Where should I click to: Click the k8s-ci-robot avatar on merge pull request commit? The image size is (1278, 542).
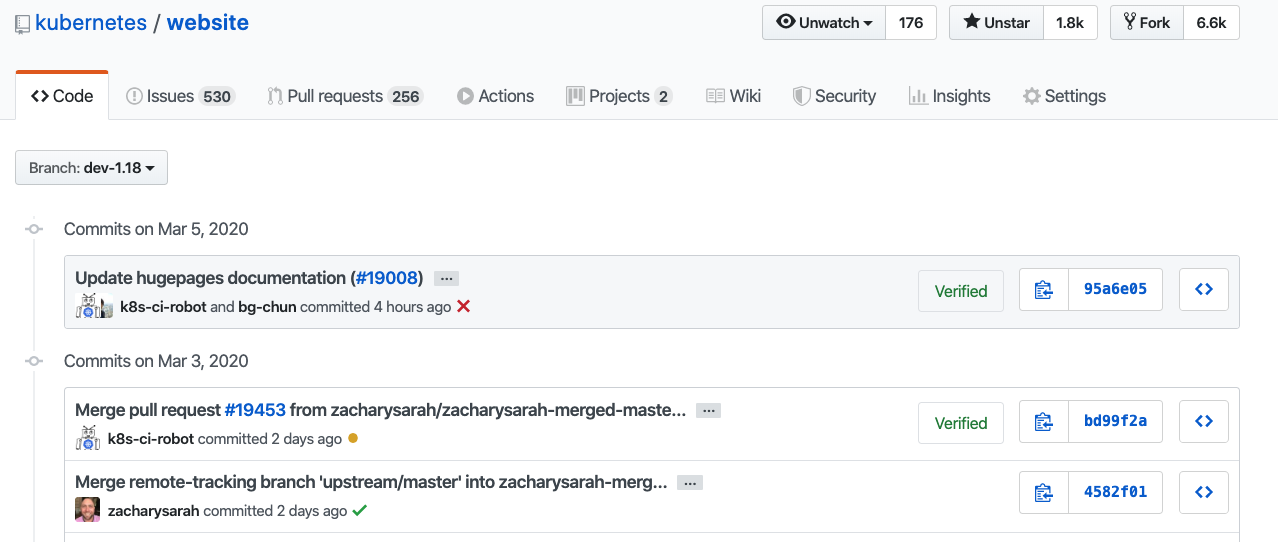88,438
